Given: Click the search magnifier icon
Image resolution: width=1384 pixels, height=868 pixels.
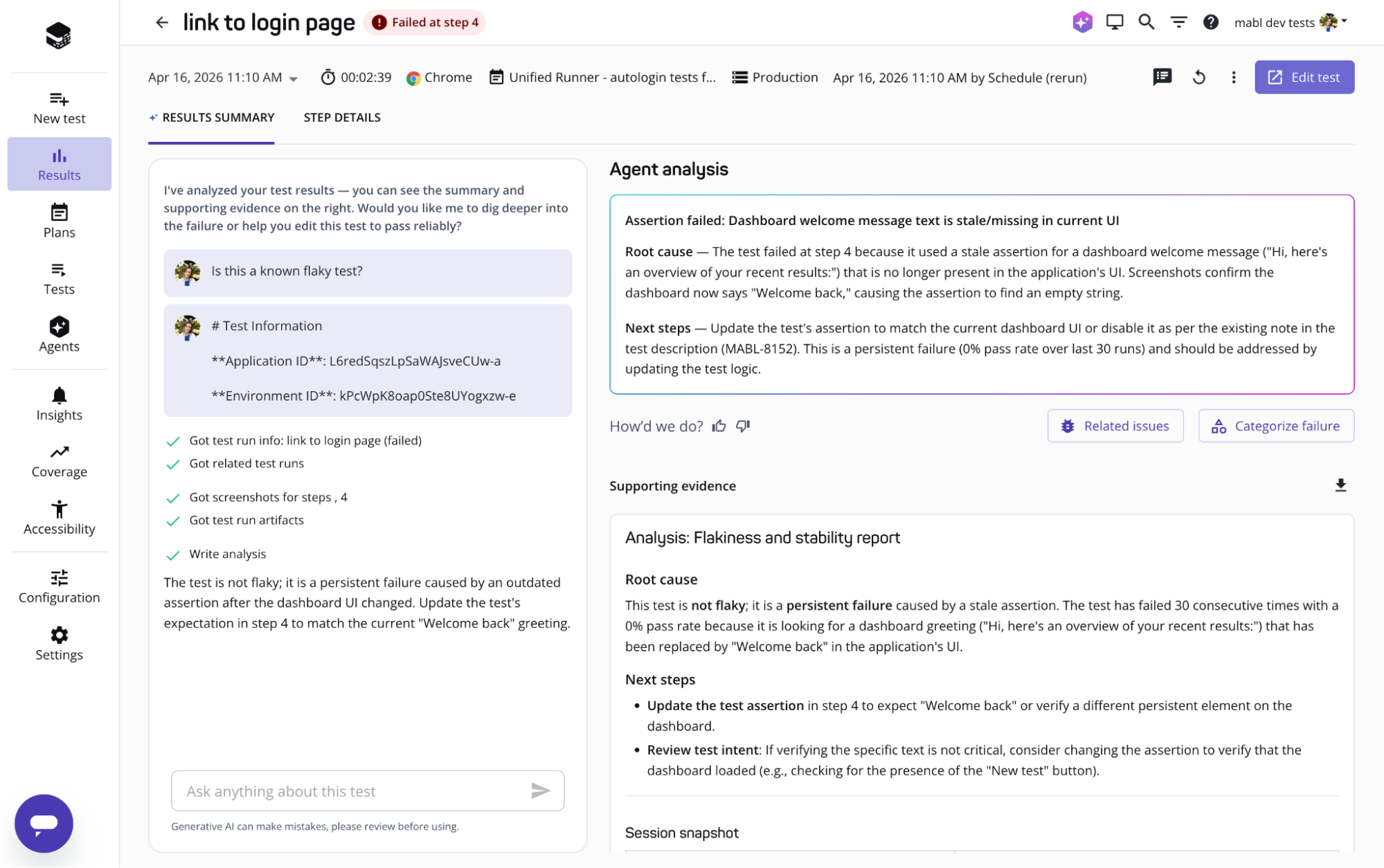Looking at the screenshot, I should [x=1147, y=22].
